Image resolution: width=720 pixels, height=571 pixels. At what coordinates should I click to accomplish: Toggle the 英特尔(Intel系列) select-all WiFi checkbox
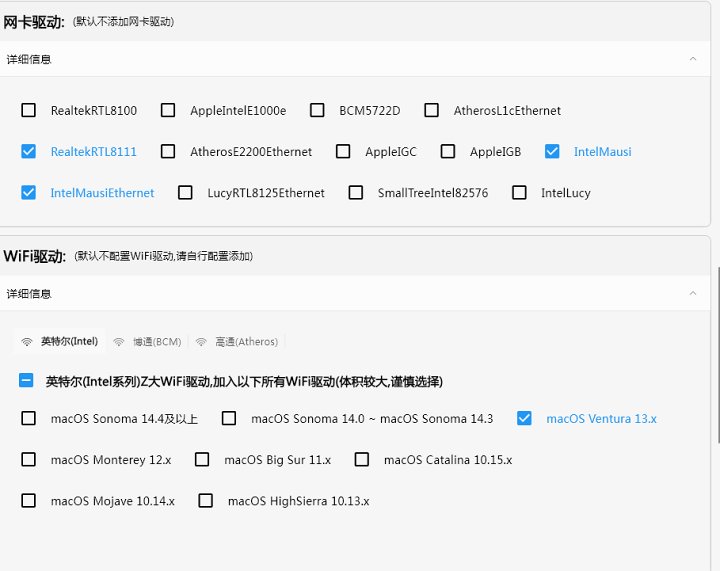pos(28,381)
